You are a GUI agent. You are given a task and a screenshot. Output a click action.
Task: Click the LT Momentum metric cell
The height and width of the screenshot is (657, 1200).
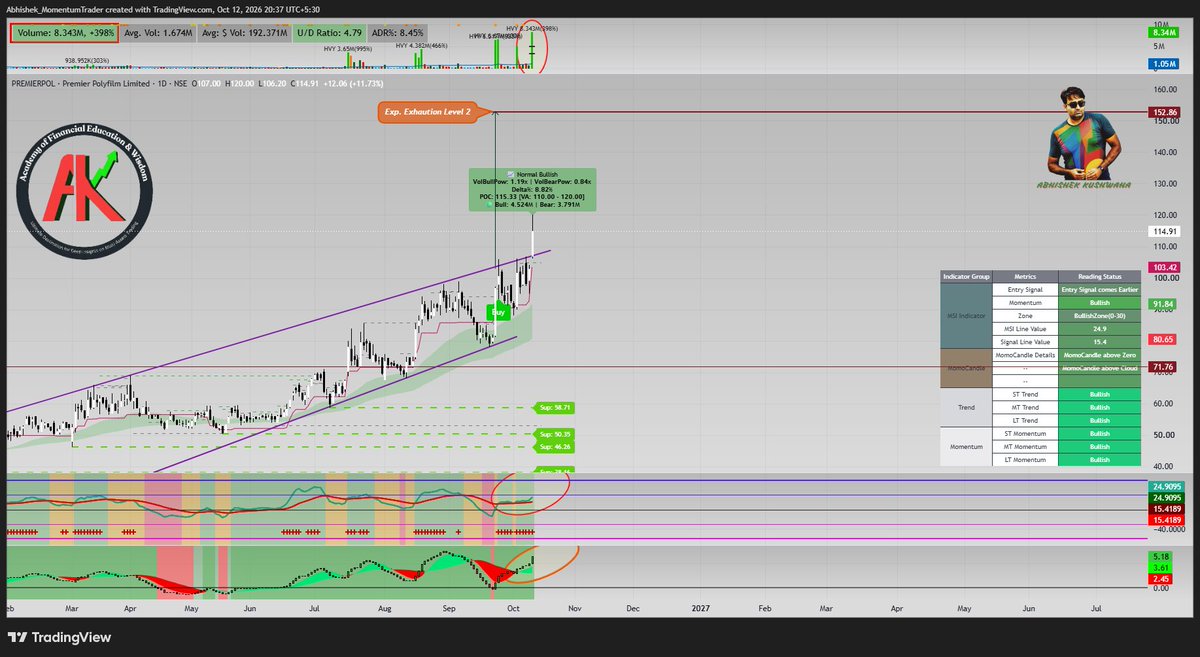1025,460
